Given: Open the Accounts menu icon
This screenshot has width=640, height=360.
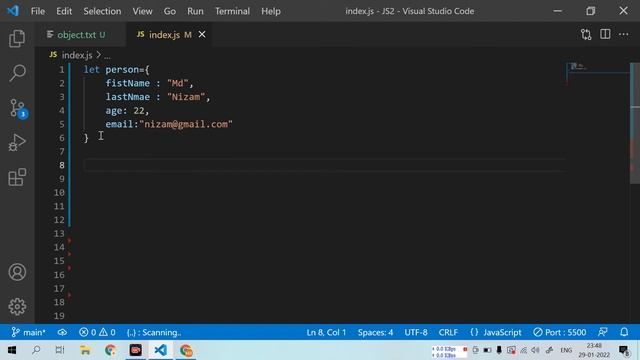Looking at the screenshot, I should pyautogui.click(x=17, y=272).
